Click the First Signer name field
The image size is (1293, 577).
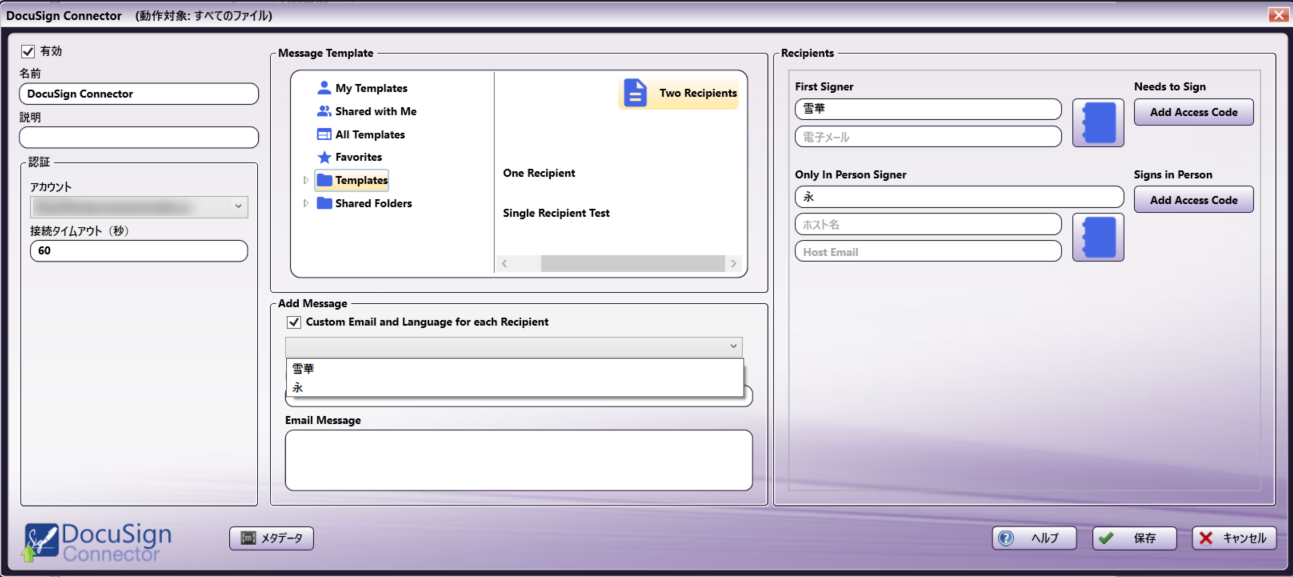(928, 109)
